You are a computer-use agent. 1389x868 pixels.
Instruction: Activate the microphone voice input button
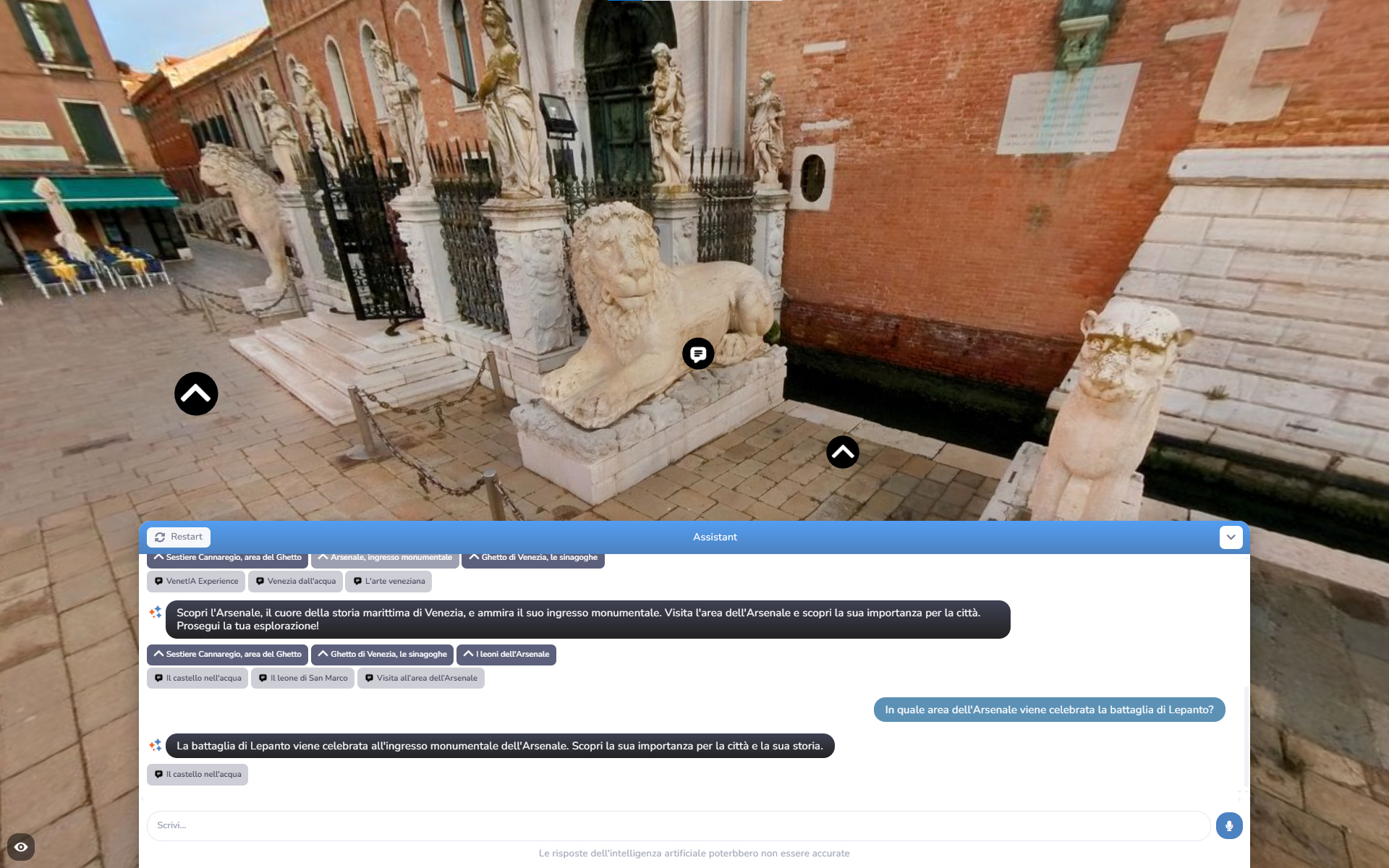pos(1228,825)
